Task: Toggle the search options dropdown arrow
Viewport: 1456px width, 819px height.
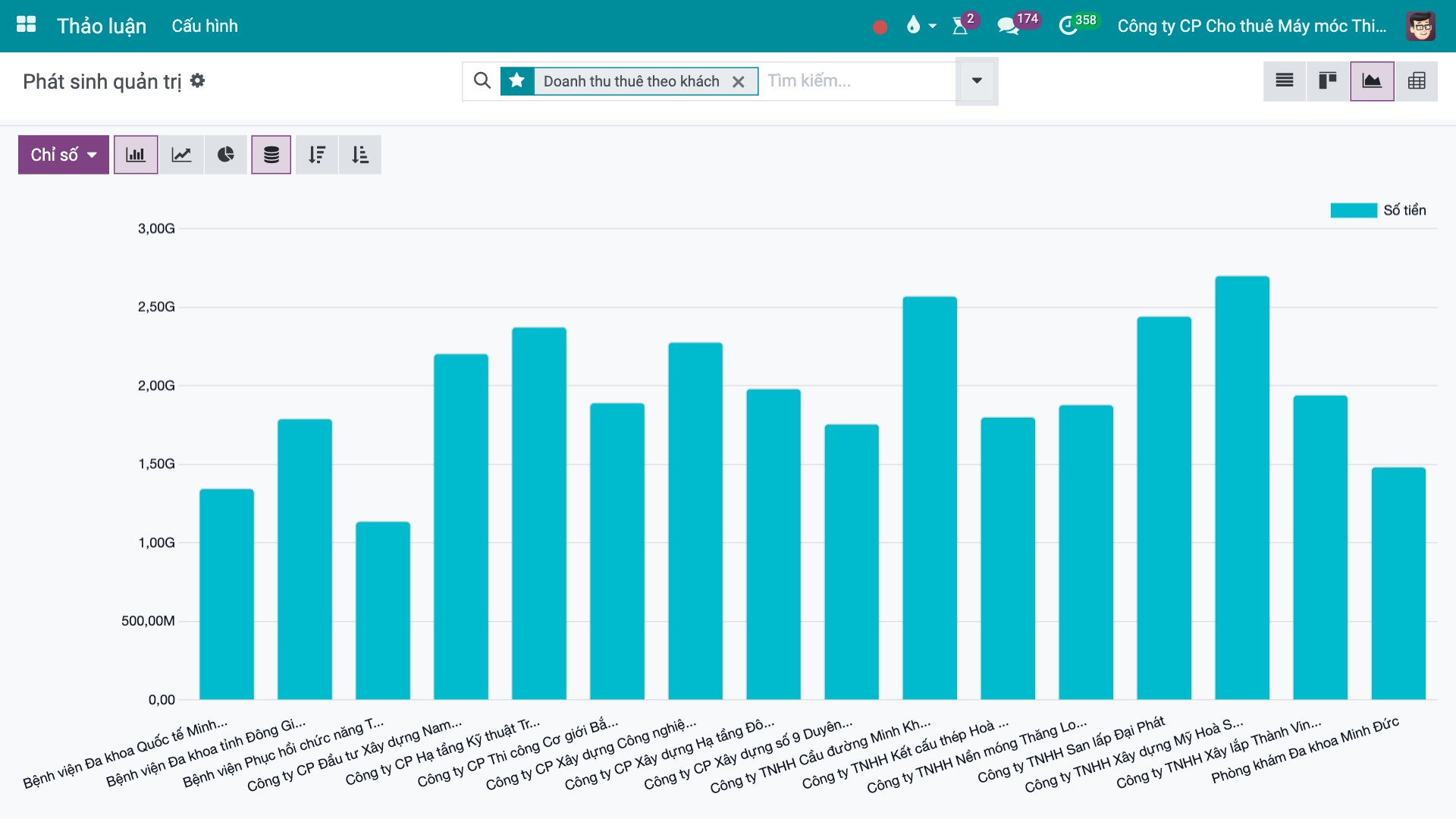Action: point(977,80)
